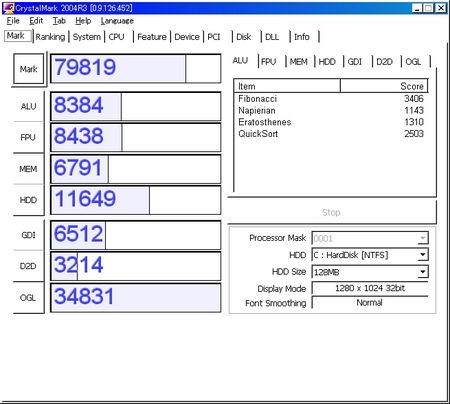Select the Napierian row
The height and width of the screenshot is (404, 450).
[331, 110]
